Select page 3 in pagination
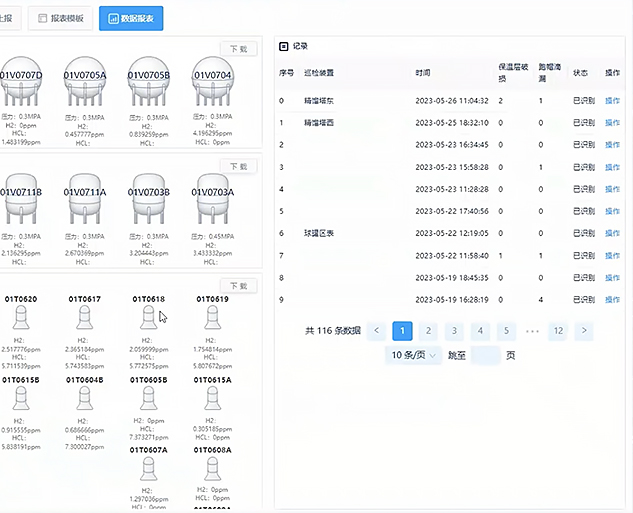This screenshot has width=633, height=513. (454, 330)
